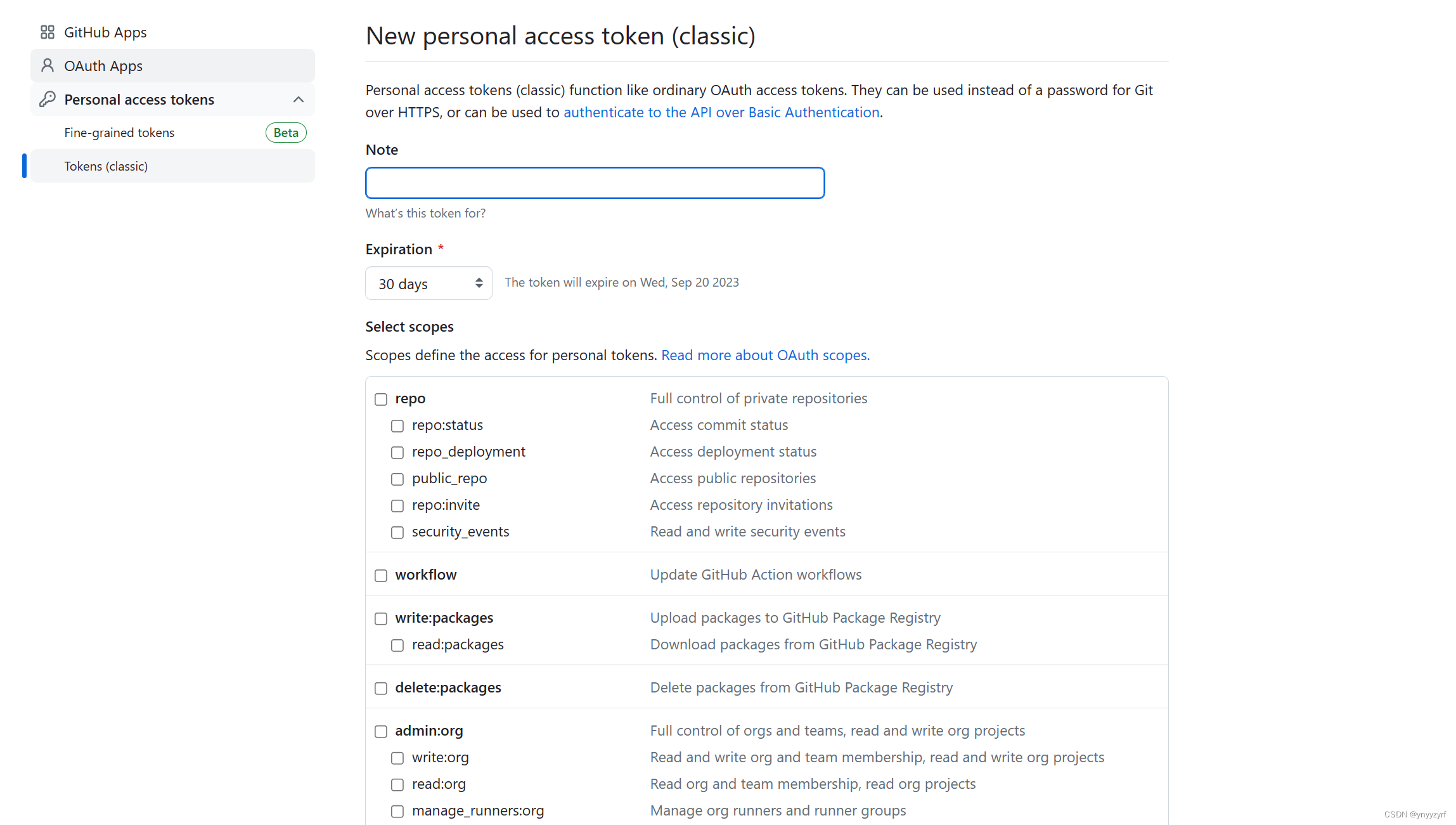Check the write:org scope
Image resolution: width=1456 pixels, height=825 pixels.
397,758
